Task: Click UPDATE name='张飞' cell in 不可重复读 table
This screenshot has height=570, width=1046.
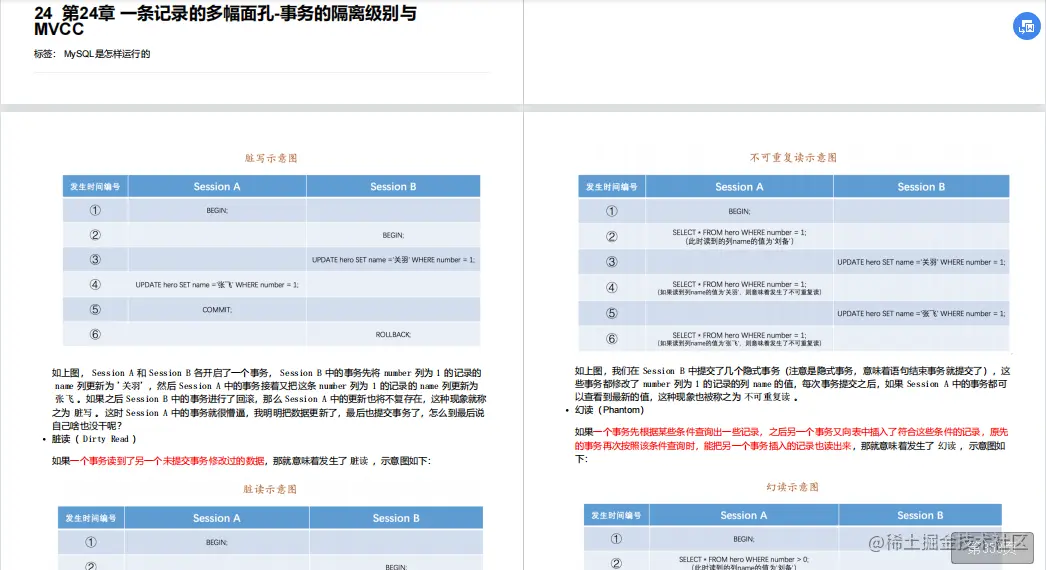Action: [x=921, y=314]
